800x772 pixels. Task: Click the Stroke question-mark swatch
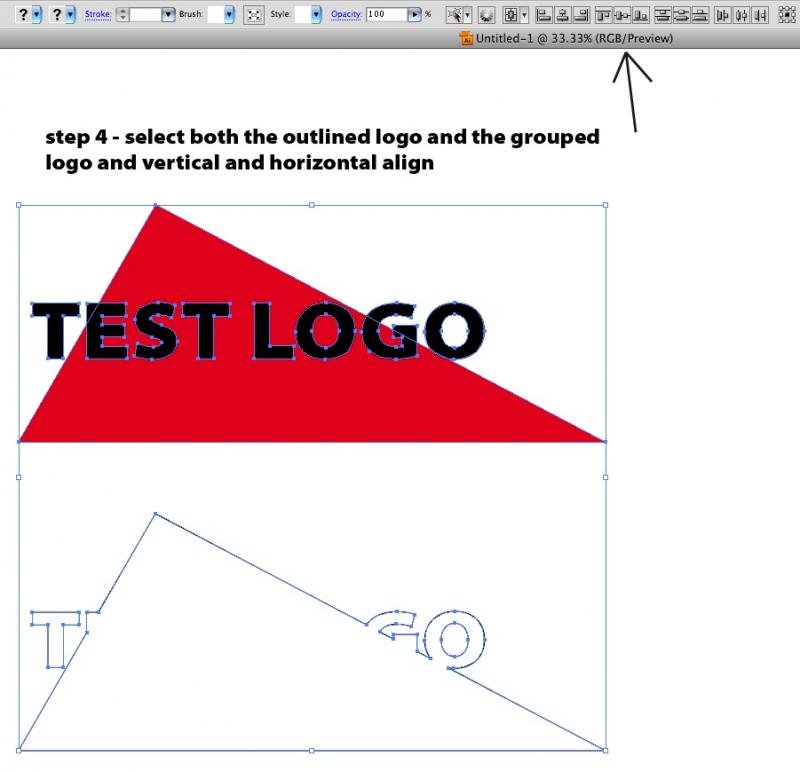coord(57,14)
